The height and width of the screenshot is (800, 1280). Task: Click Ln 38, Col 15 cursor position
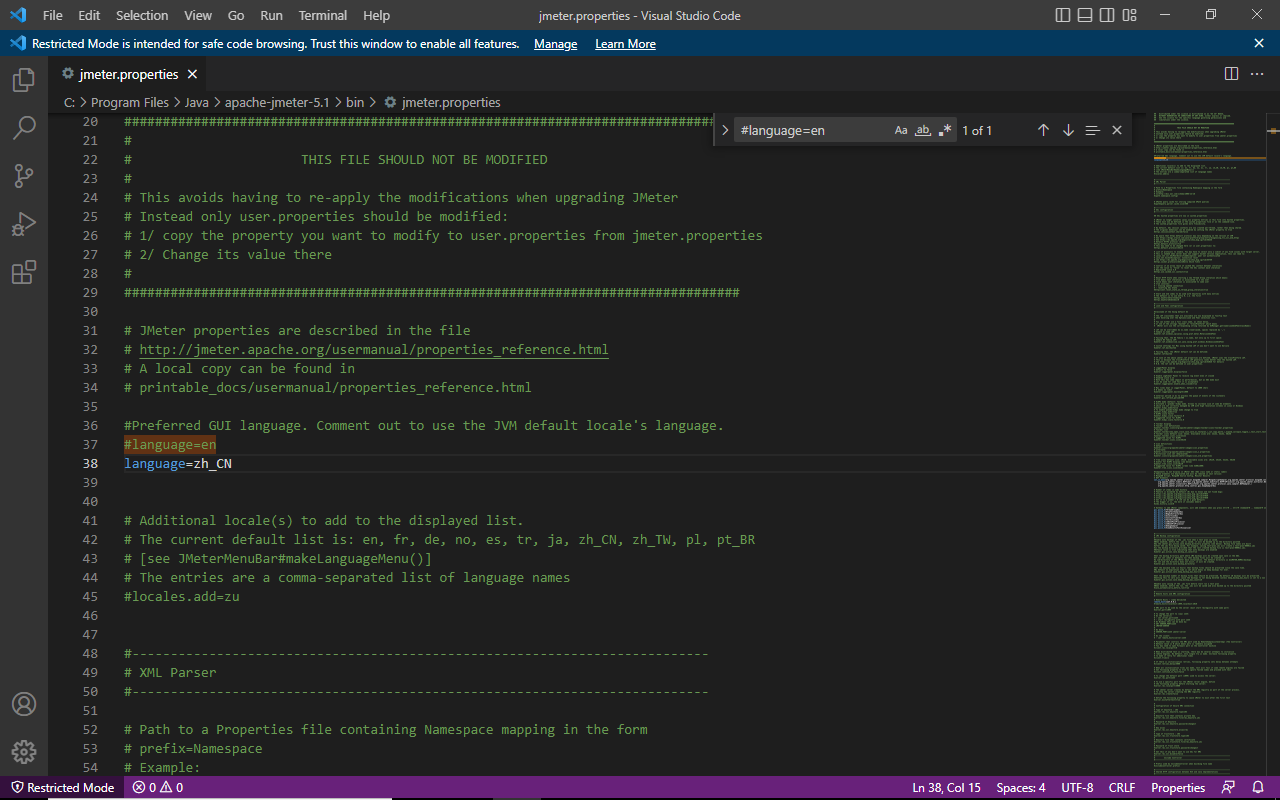tap(946, 788)
